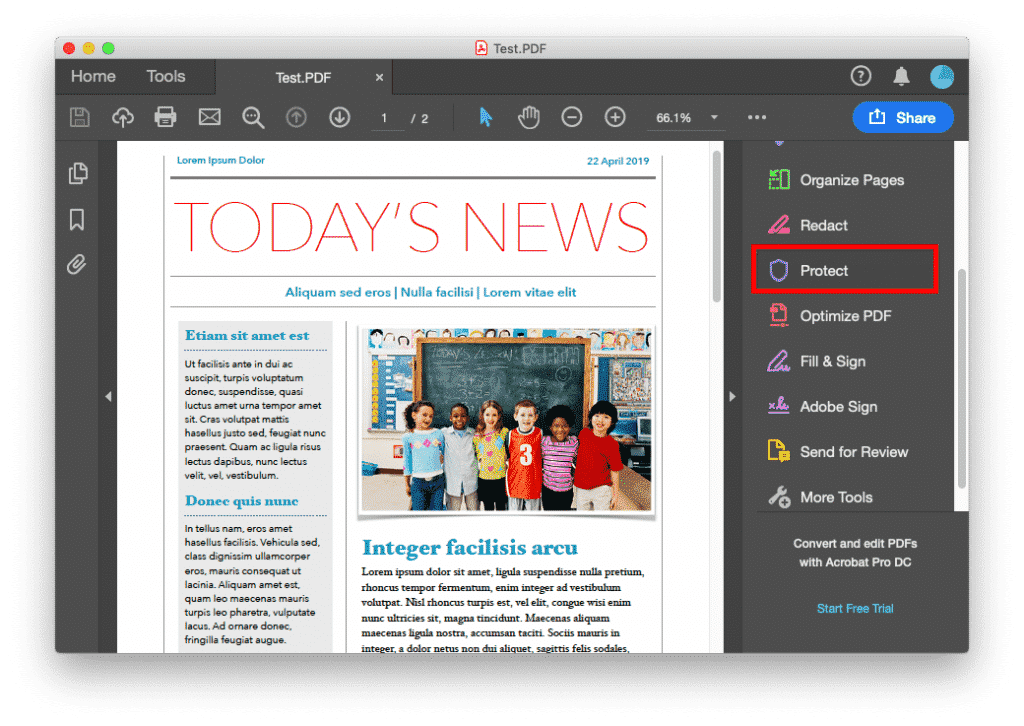
Task: Select the Test.PDF document tab
Action: point(303,78)
